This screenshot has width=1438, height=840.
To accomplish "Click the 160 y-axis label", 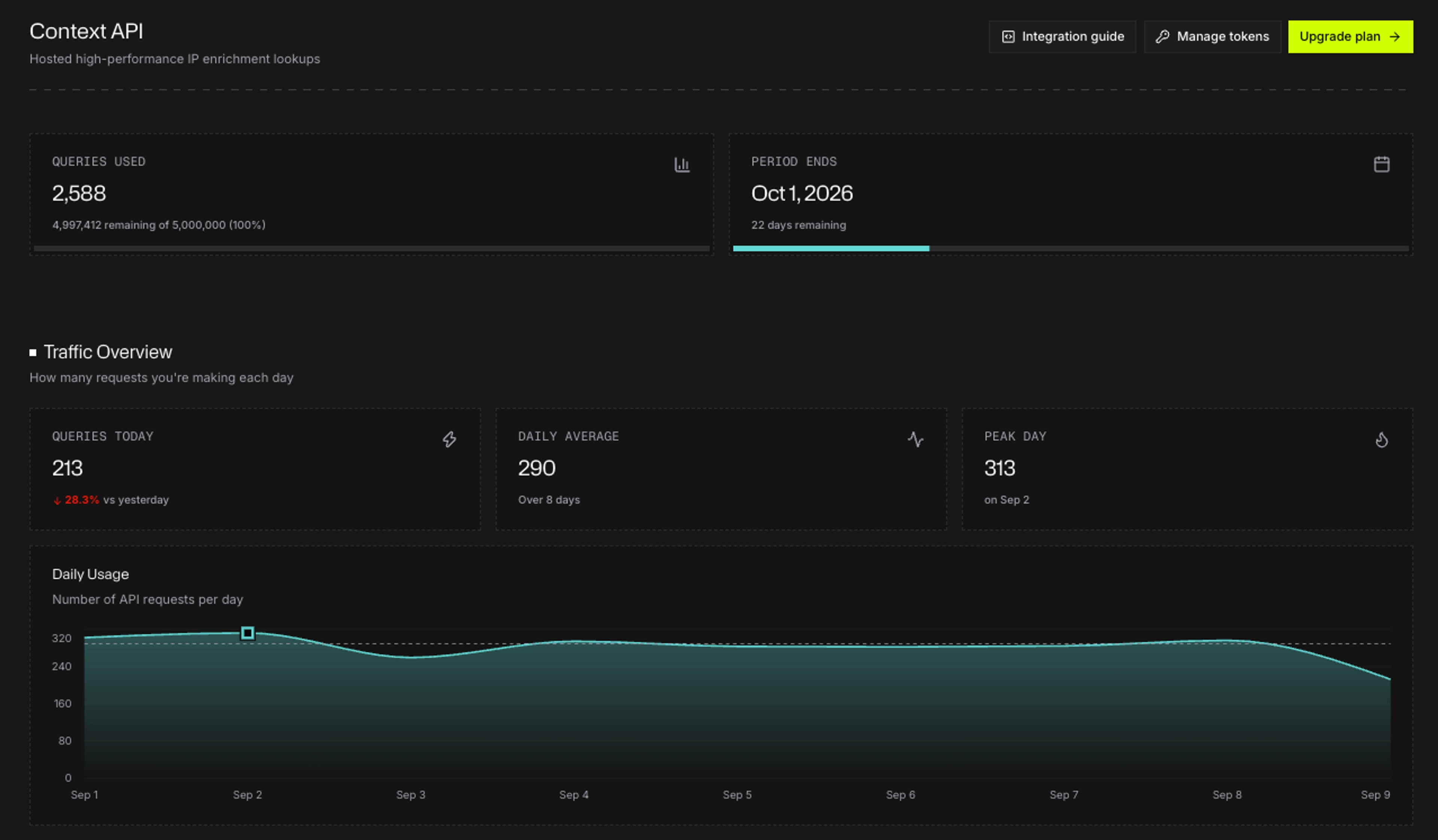I will pos(63,704).
